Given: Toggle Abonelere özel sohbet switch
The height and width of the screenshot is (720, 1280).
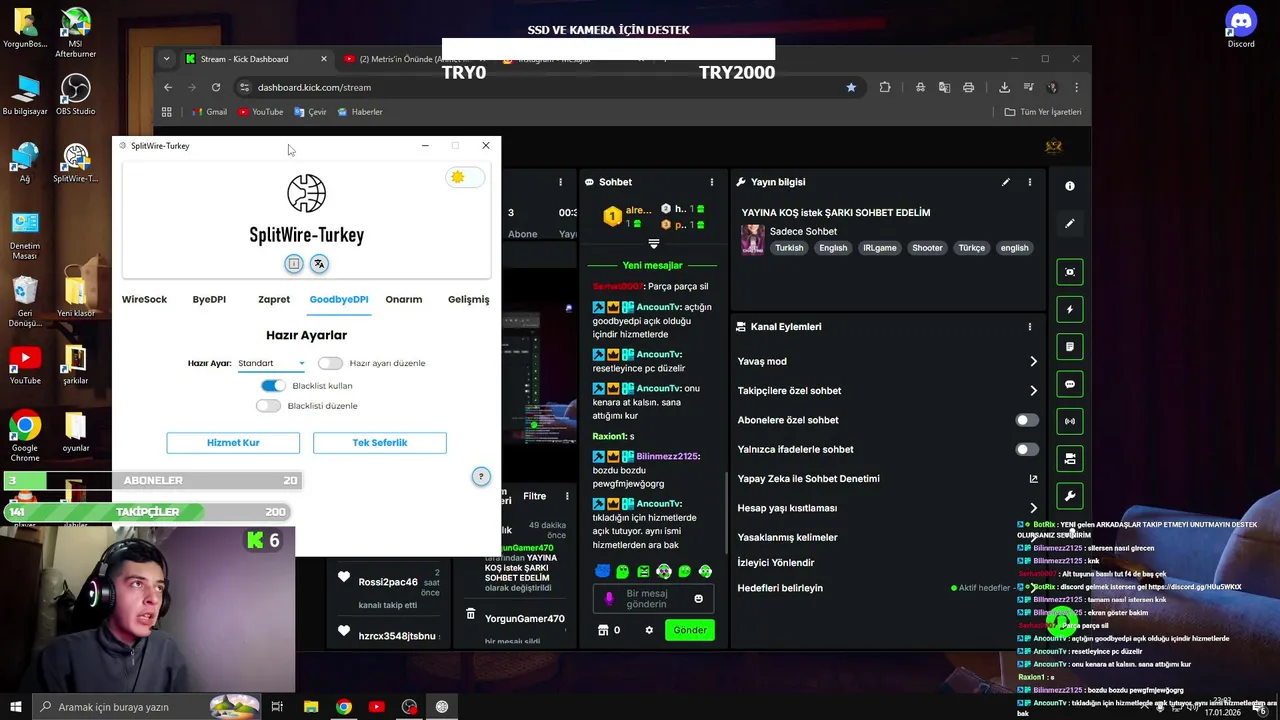Looking at the screenshot, I should [x=1027, y=420].
